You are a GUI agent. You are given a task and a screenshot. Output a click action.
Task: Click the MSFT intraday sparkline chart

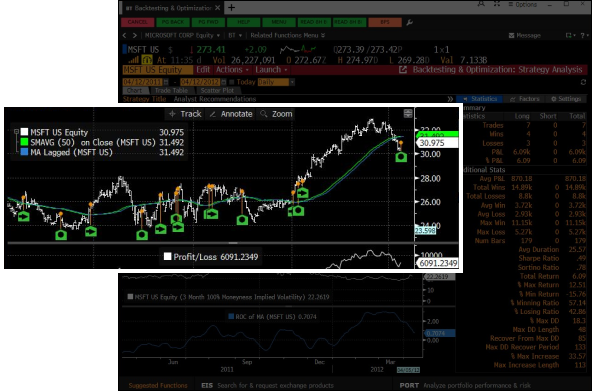(298, 49)
